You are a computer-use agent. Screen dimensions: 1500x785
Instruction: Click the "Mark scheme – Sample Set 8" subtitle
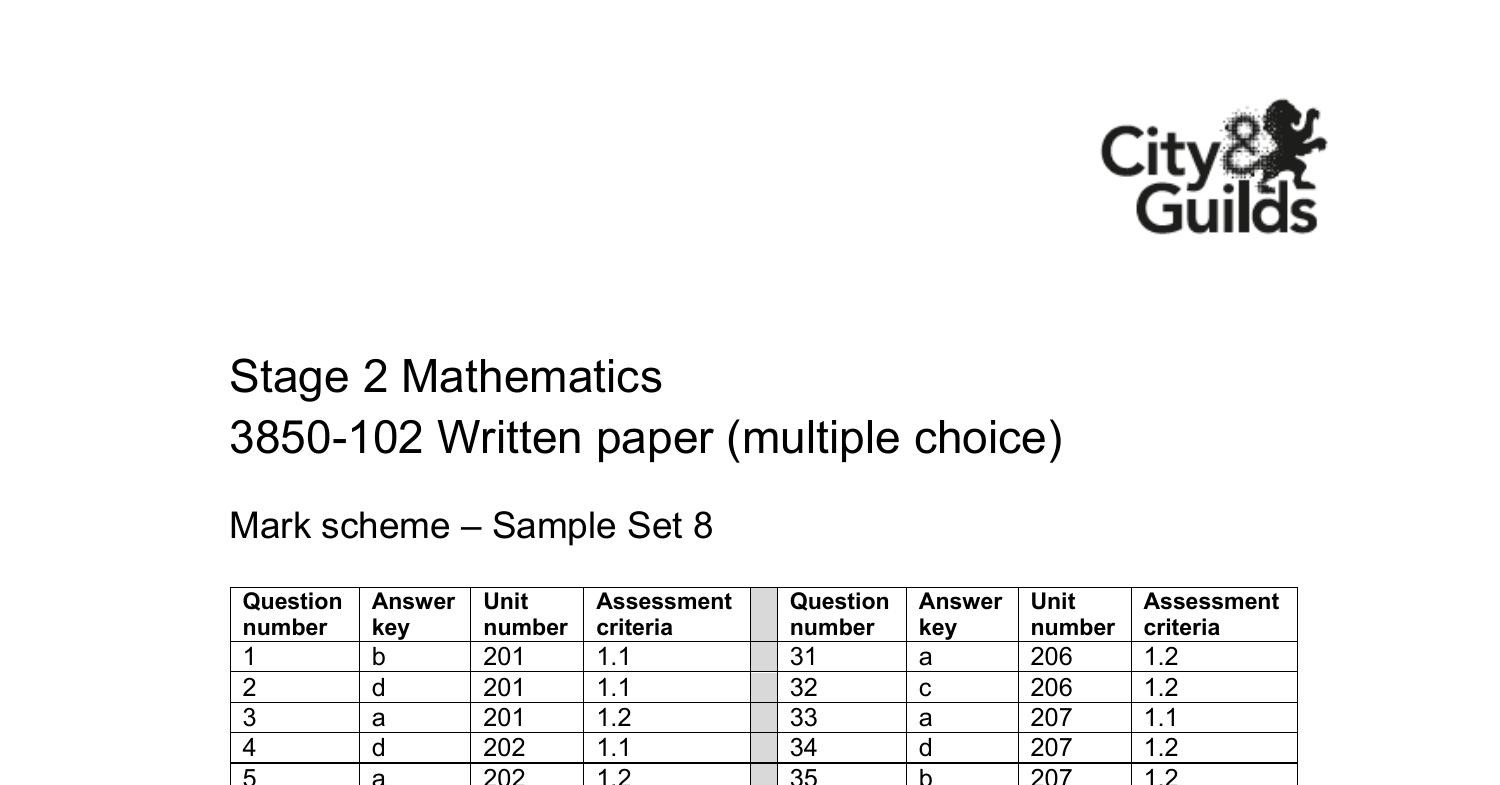pos(471,526)
